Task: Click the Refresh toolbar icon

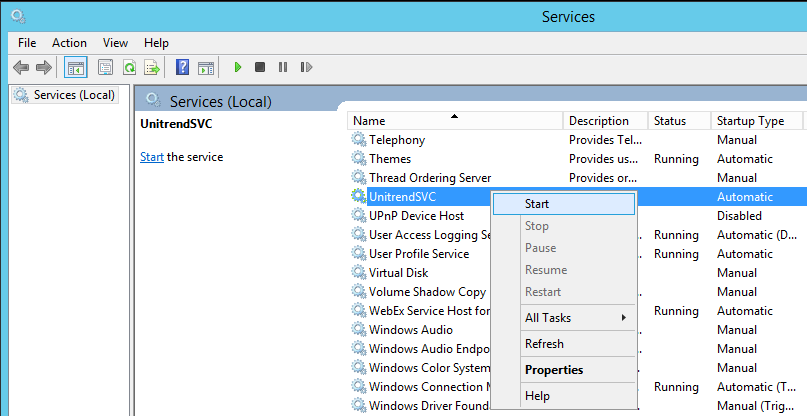Action: 129,67
